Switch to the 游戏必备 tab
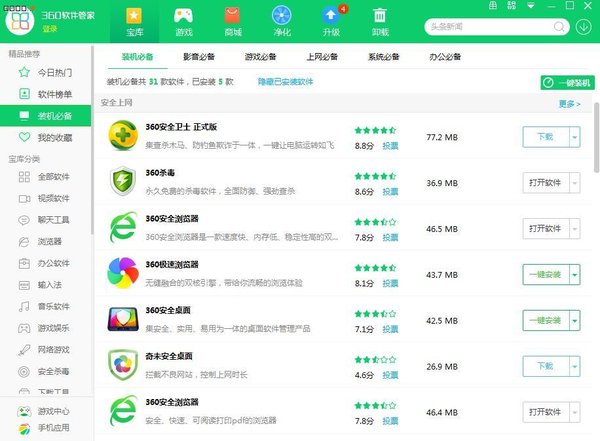The width and height of the screenshot is (600, 441). click(260, 57)
